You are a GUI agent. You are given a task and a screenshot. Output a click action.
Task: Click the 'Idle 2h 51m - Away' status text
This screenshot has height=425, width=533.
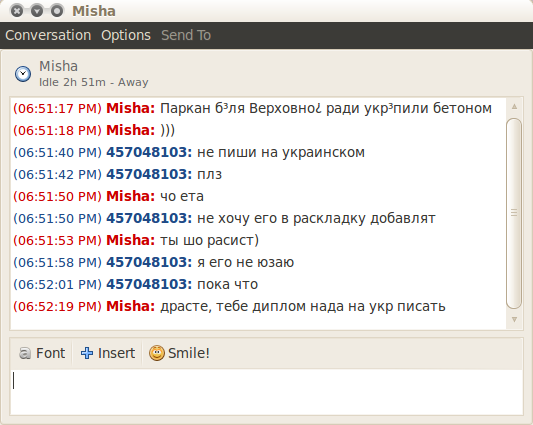[94, 82]
